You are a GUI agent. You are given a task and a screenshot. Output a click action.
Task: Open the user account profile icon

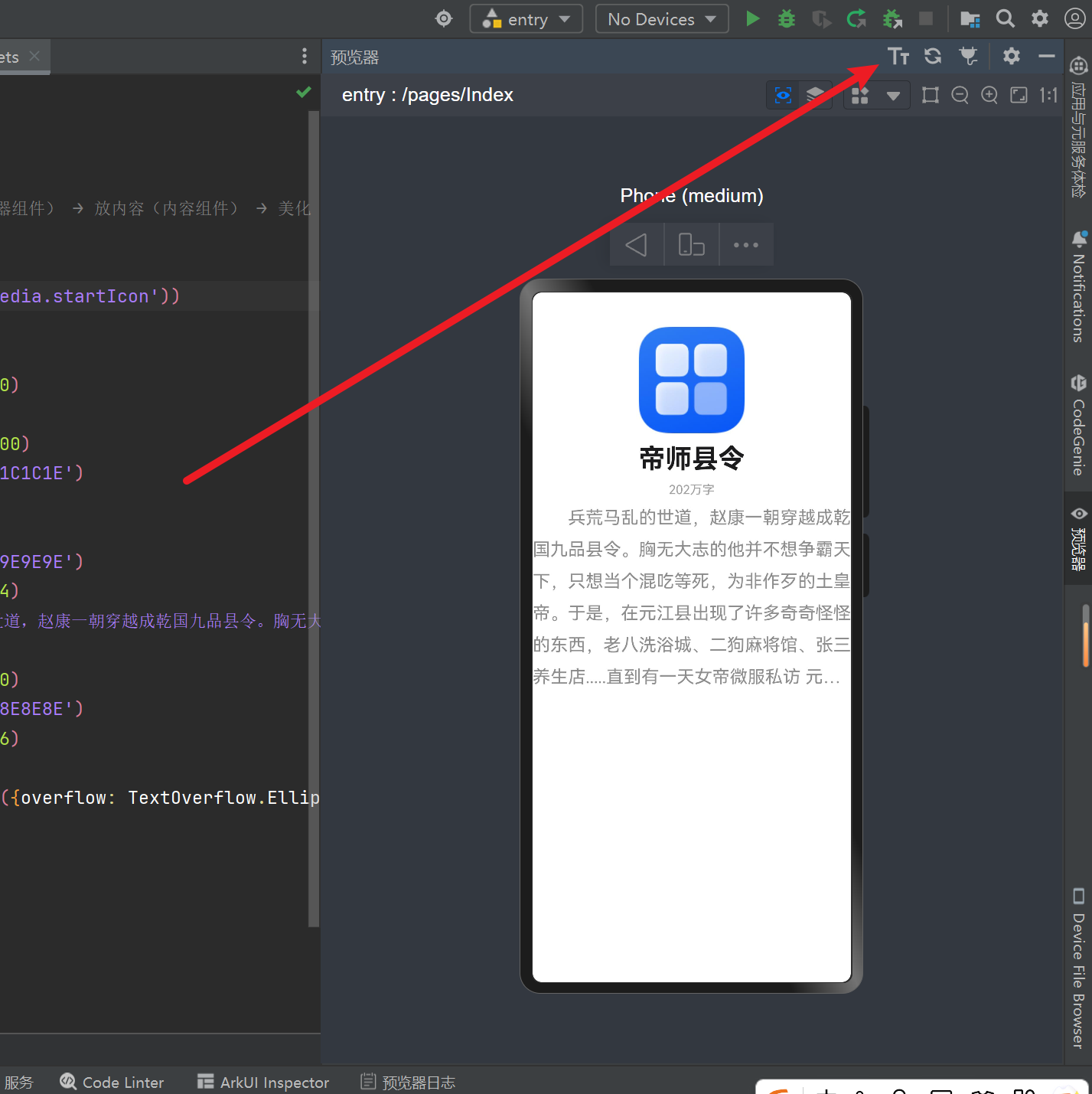[x=1074, y=18]
